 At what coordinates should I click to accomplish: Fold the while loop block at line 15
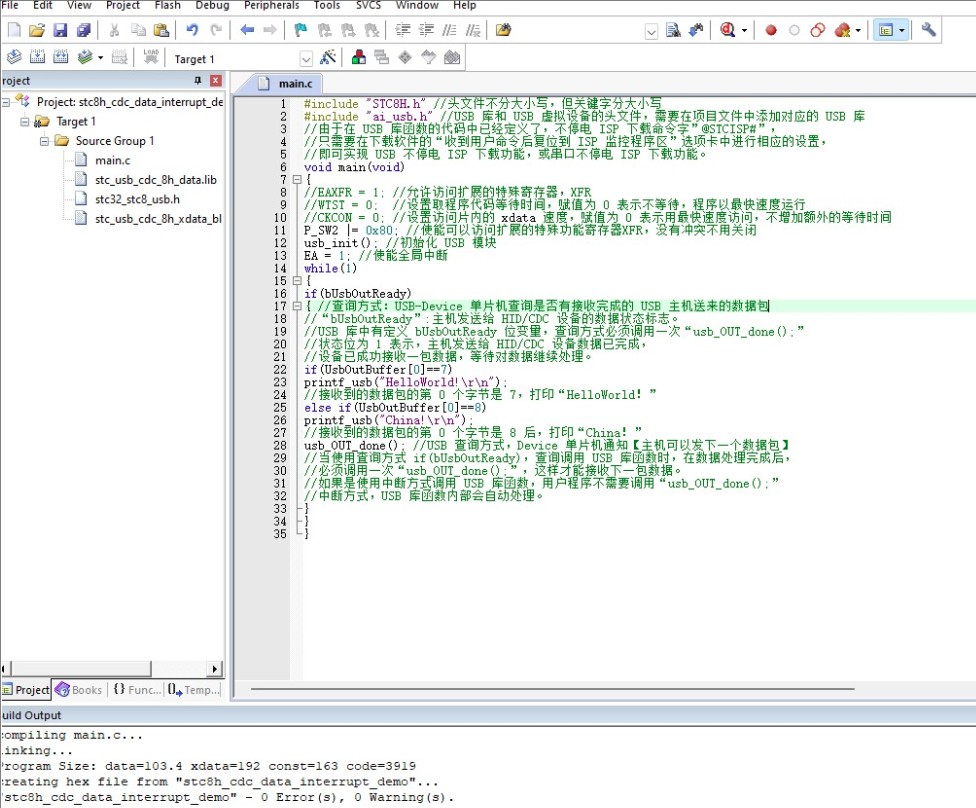[x=297, y=281]
